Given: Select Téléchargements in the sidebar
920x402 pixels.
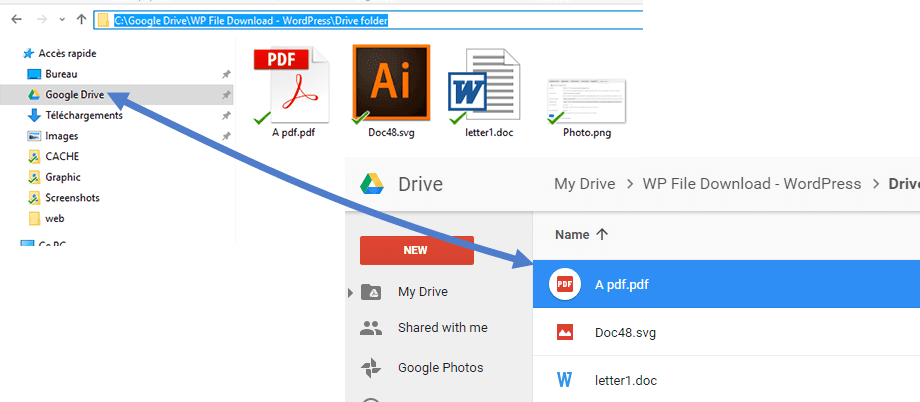Looking at the screenshot, I should 83,115.
